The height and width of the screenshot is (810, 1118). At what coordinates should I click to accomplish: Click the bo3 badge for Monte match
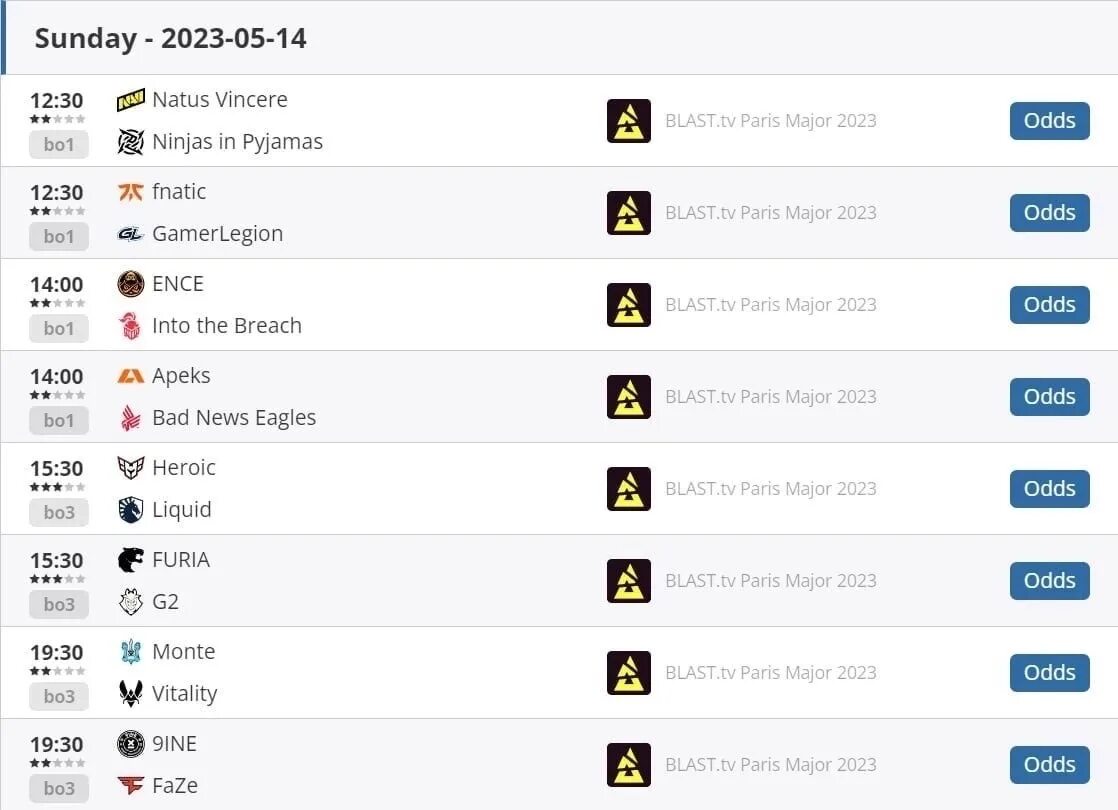click(x=59, y=697)
